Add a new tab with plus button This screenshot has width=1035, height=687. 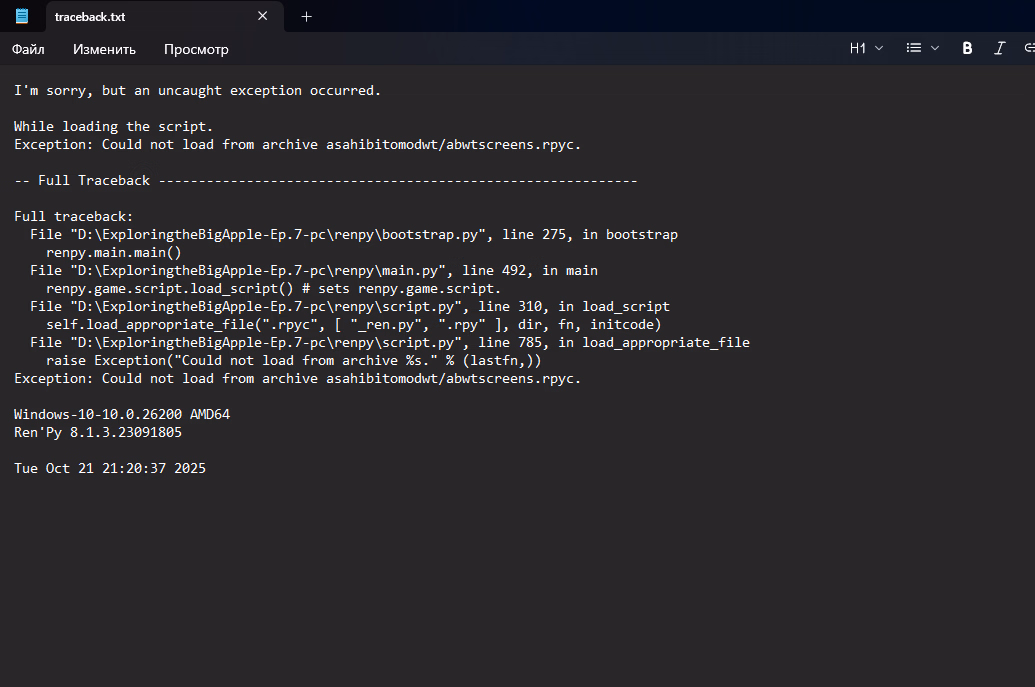pos(306,16)
